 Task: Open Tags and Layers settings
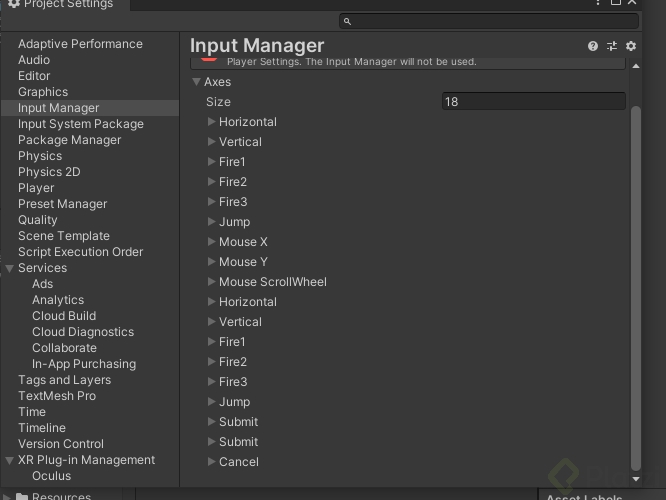(65, 380)
